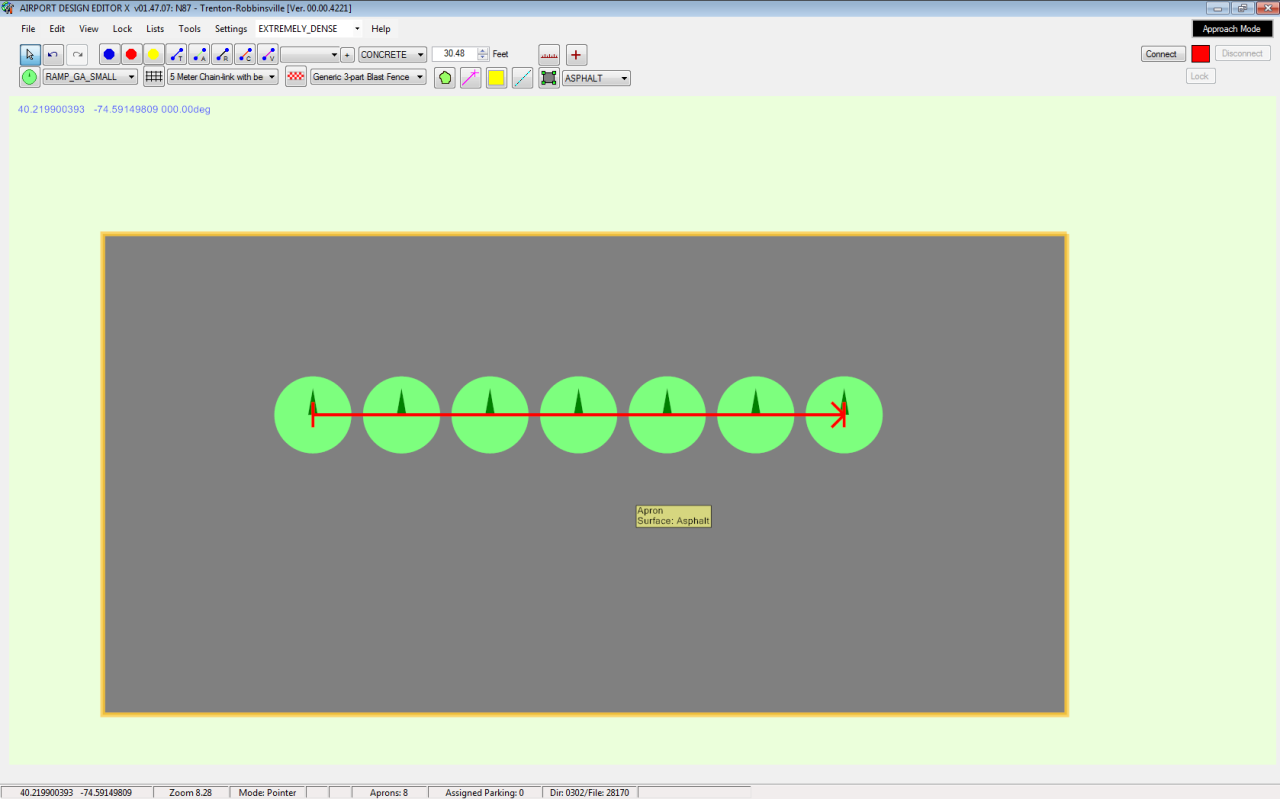This screenshot has height=799, width=1280.
Task: Click the middle fourth green parking circle
Action: [x=578, y=415]
